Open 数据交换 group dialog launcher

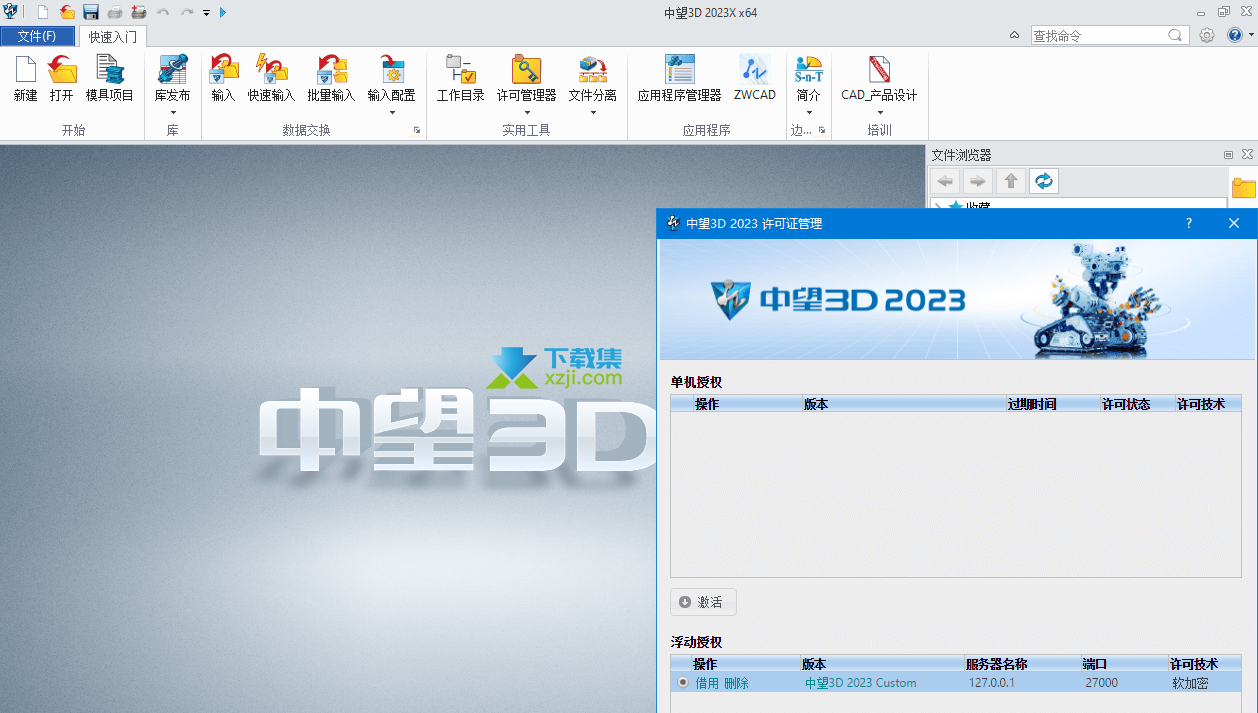(417, 130)
